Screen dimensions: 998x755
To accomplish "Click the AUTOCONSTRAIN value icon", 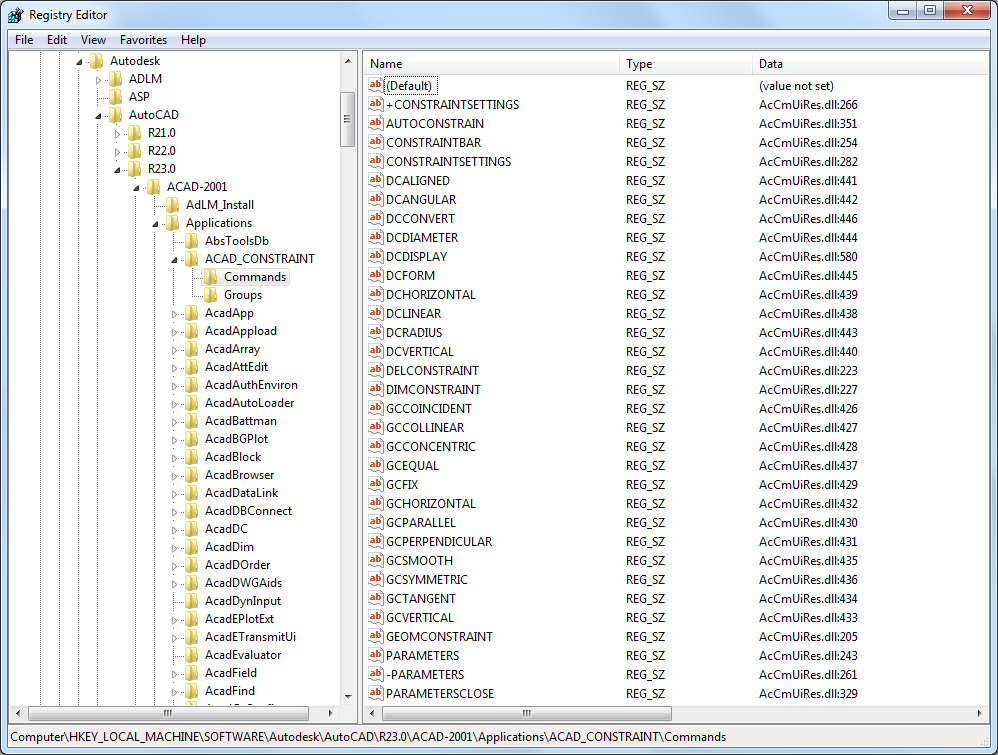I will point(376,123).
